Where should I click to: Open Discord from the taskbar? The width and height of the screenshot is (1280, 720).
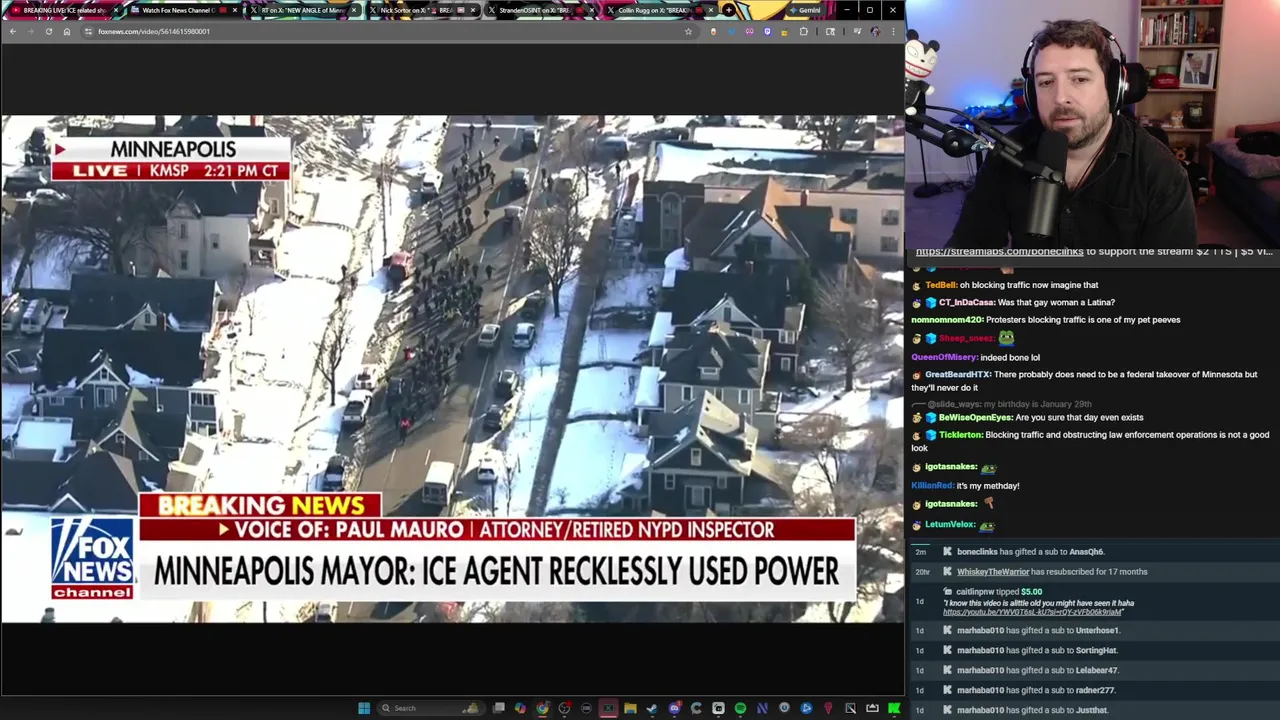674,708
